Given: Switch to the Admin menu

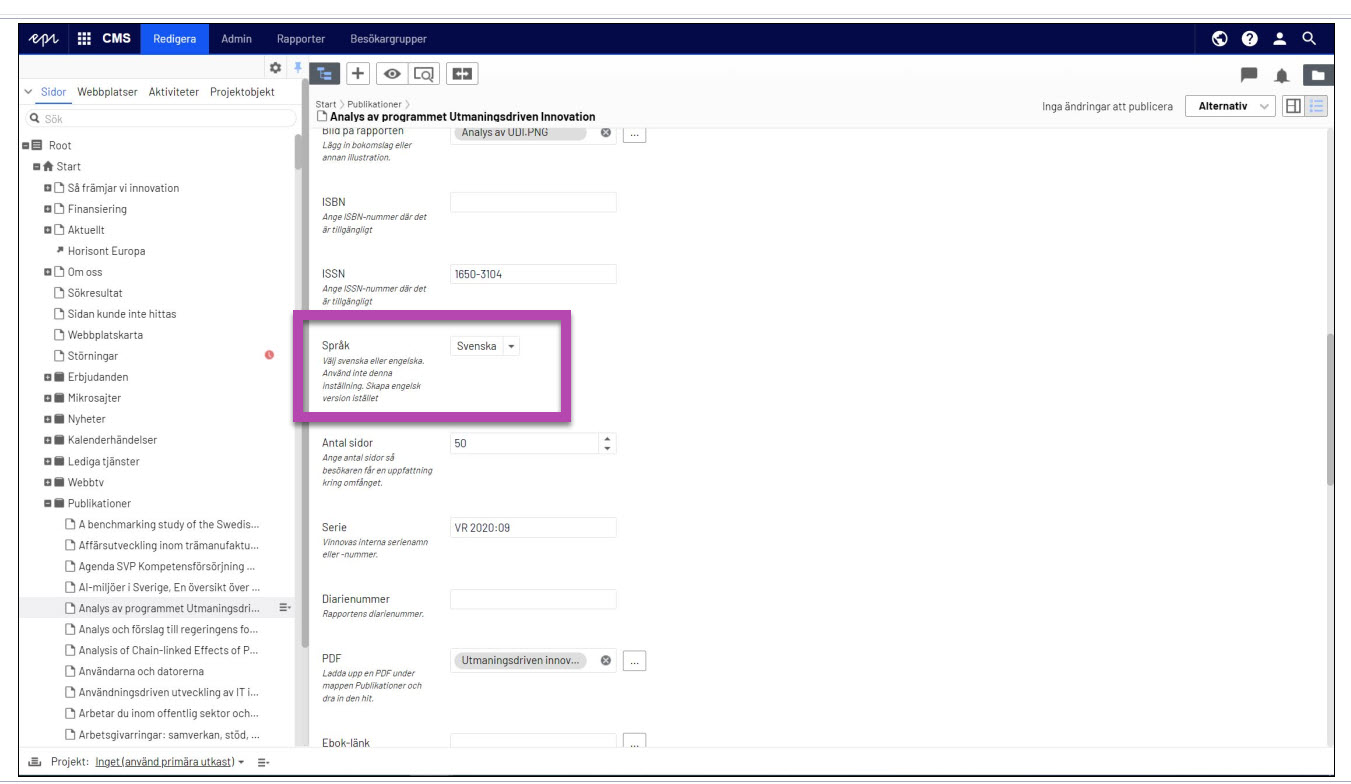Looking at the screenshot, I should pyautogui.click(x=236, y=39).
